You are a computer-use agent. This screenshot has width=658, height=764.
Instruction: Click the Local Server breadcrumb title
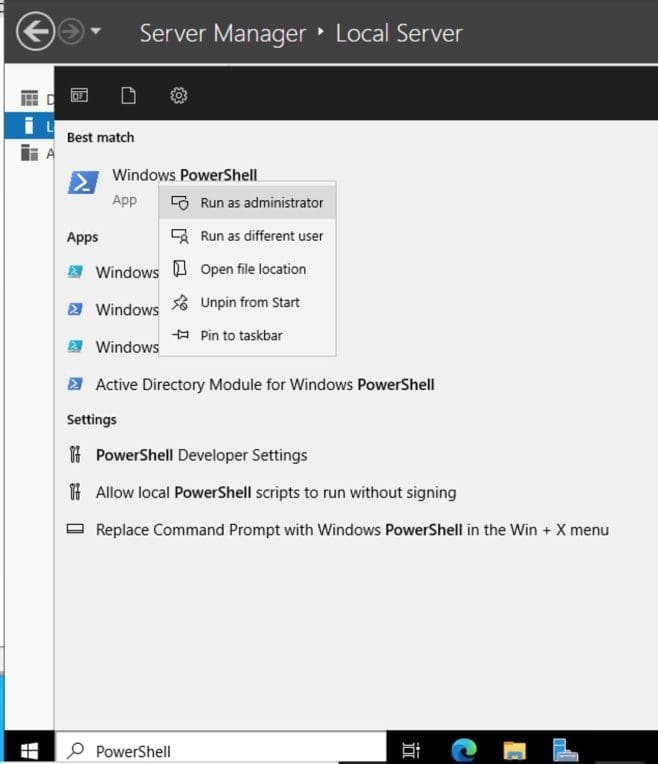coord(399,33)
